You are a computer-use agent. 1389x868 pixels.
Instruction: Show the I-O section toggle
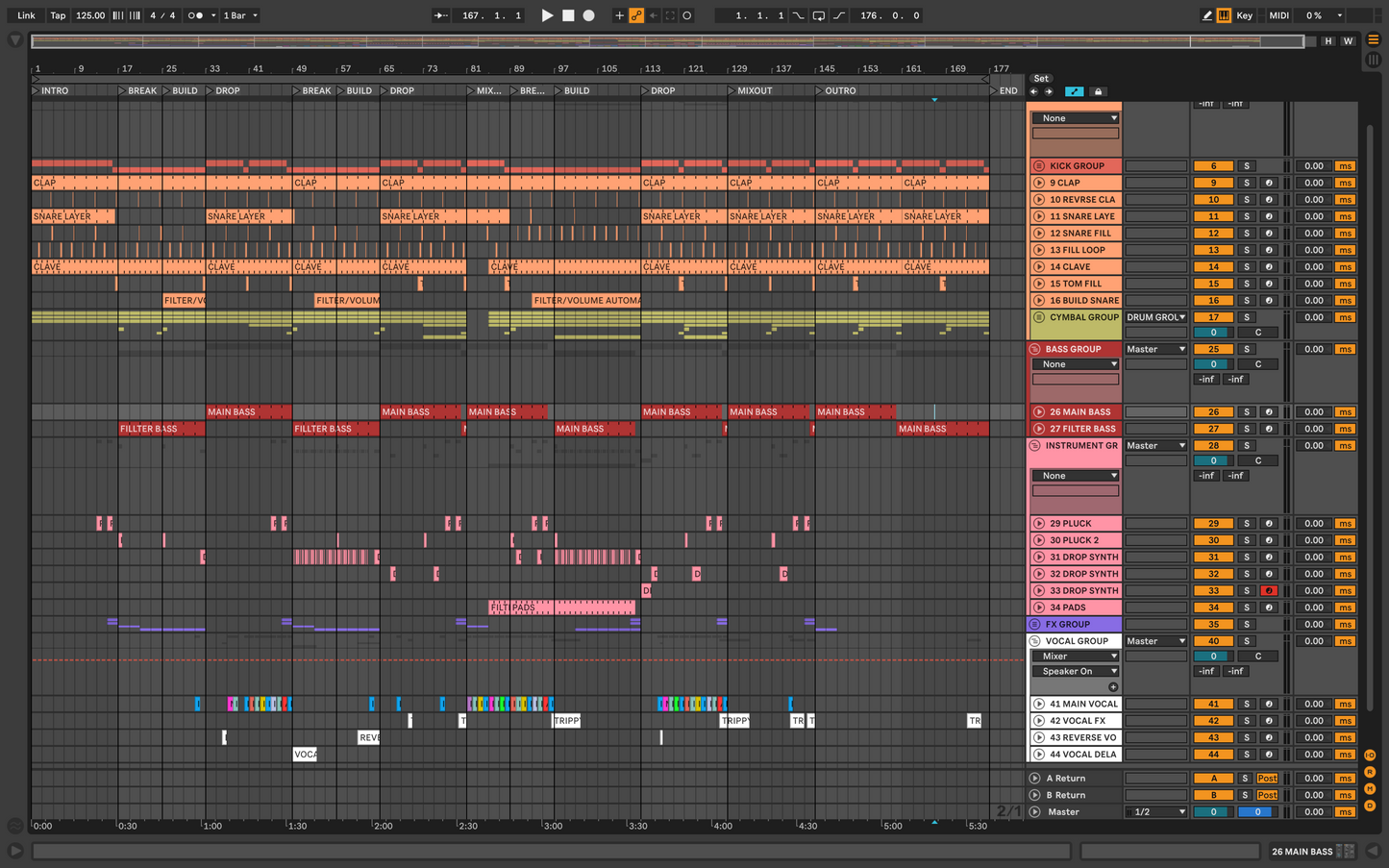tap(1370, 756)
